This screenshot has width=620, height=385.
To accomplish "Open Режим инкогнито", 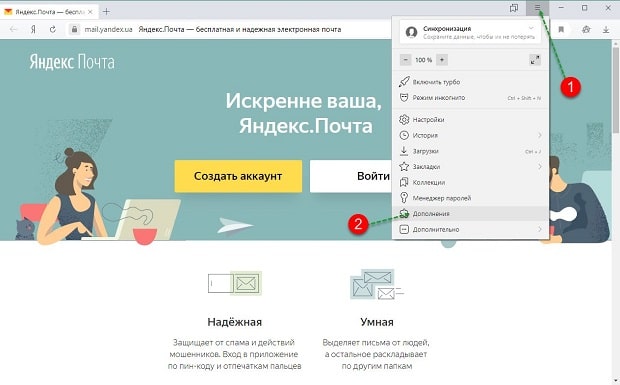I will click(470, 98).
